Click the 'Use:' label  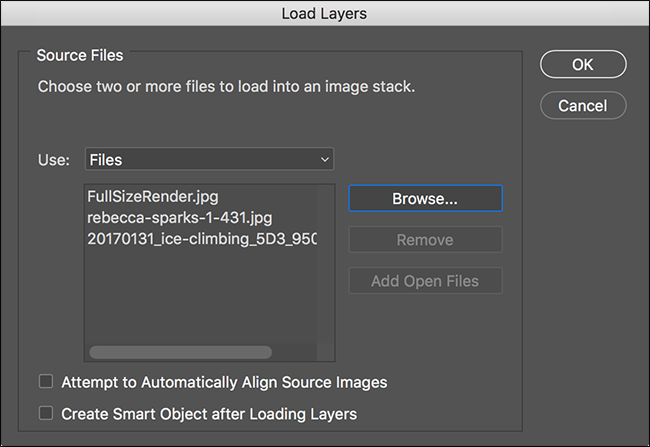(x=54, y=159)
